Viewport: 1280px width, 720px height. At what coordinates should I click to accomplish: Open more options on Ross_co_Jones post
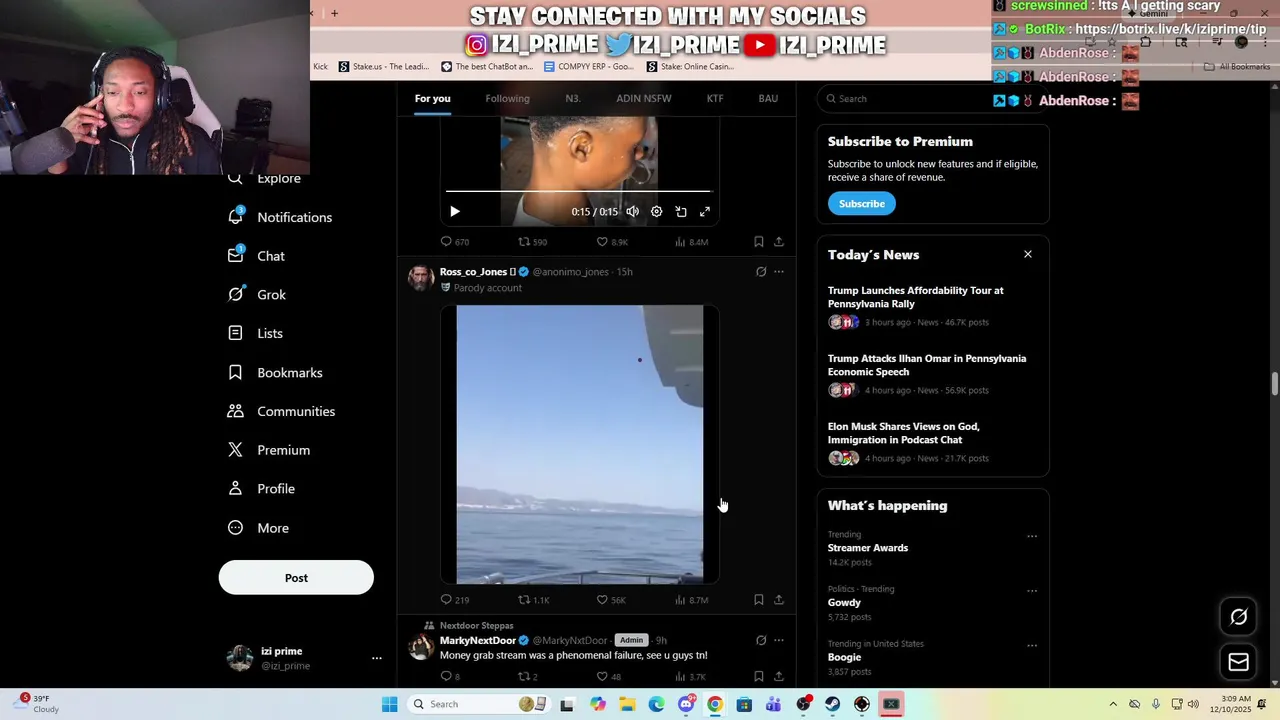pos(779,272)
